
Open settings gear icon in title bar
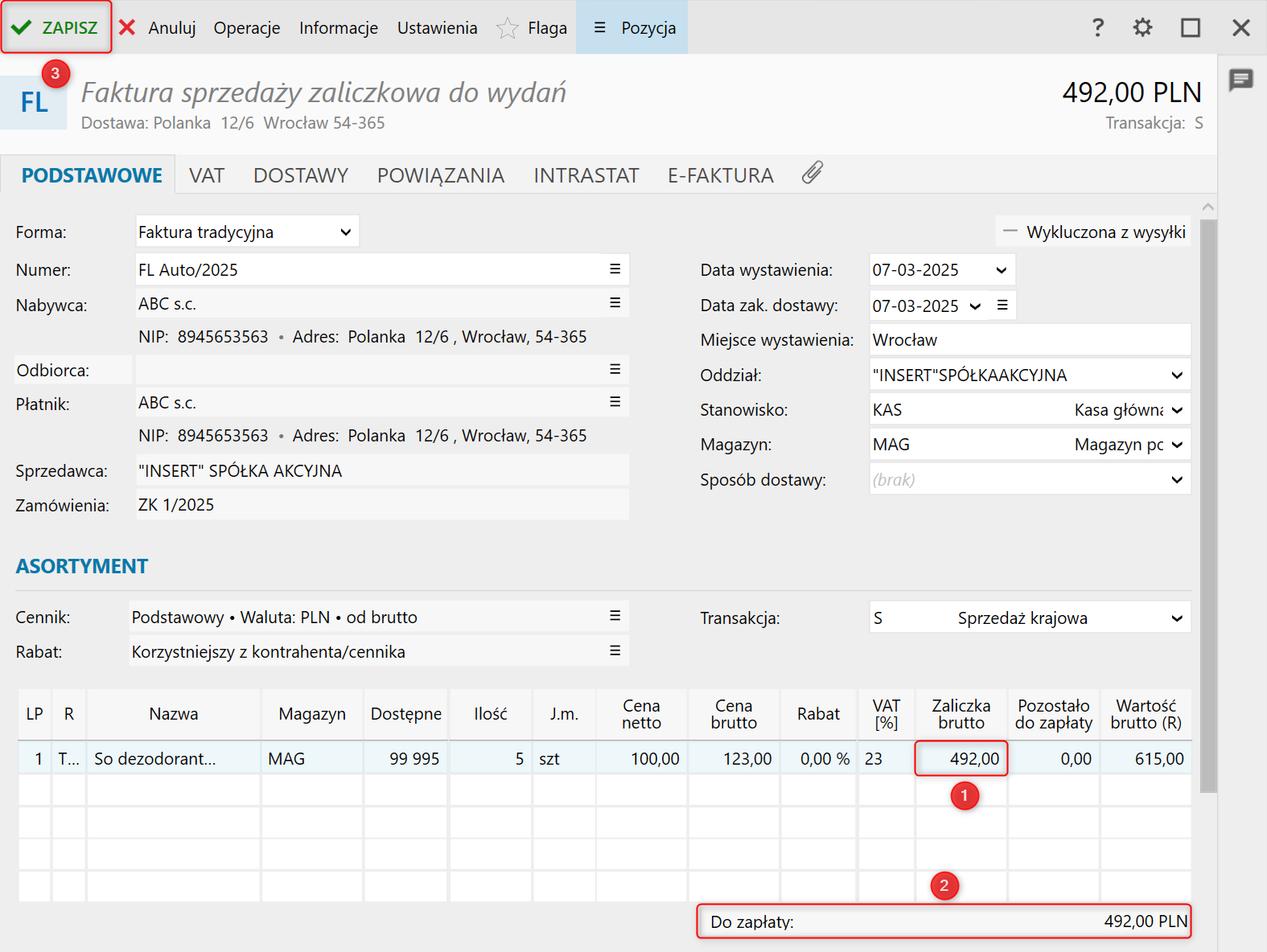[x=1142, y=28]
